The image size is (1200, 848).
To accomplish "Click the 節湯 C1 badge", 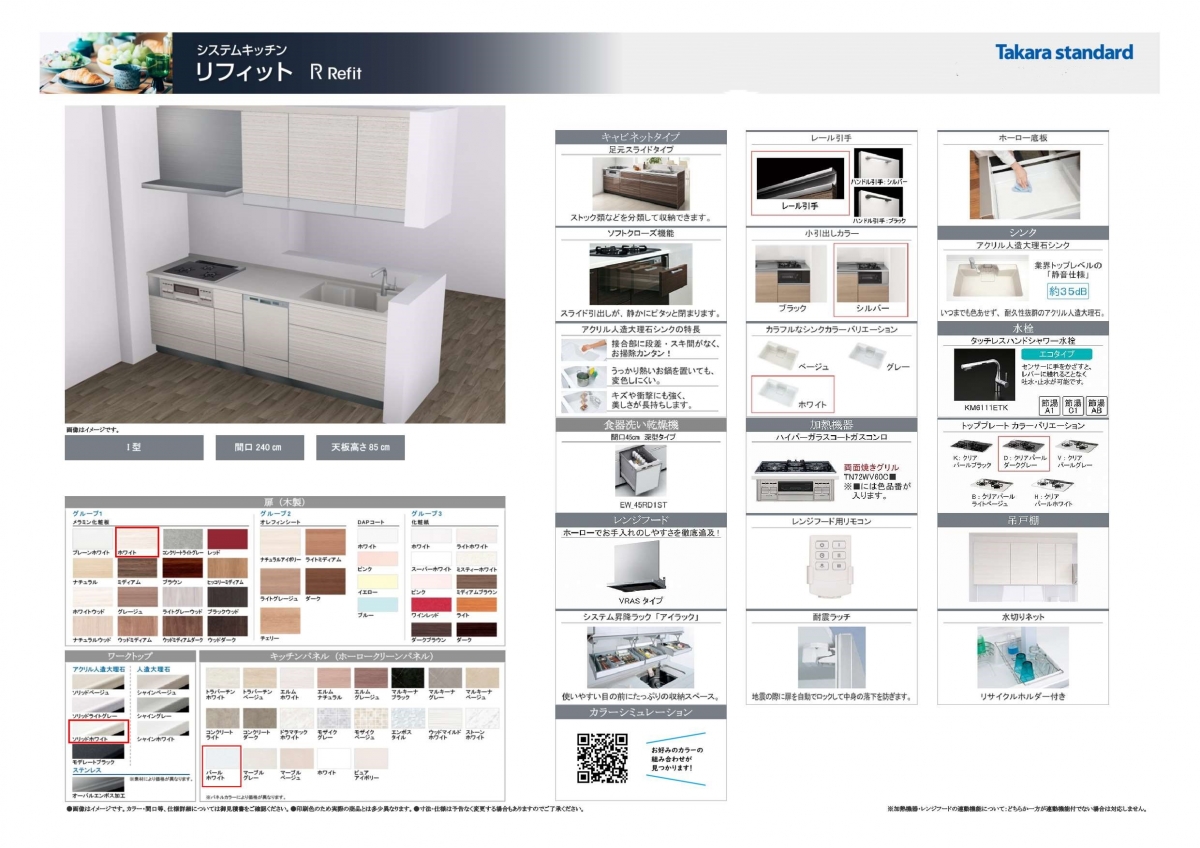I will [x=1073, y=405].
